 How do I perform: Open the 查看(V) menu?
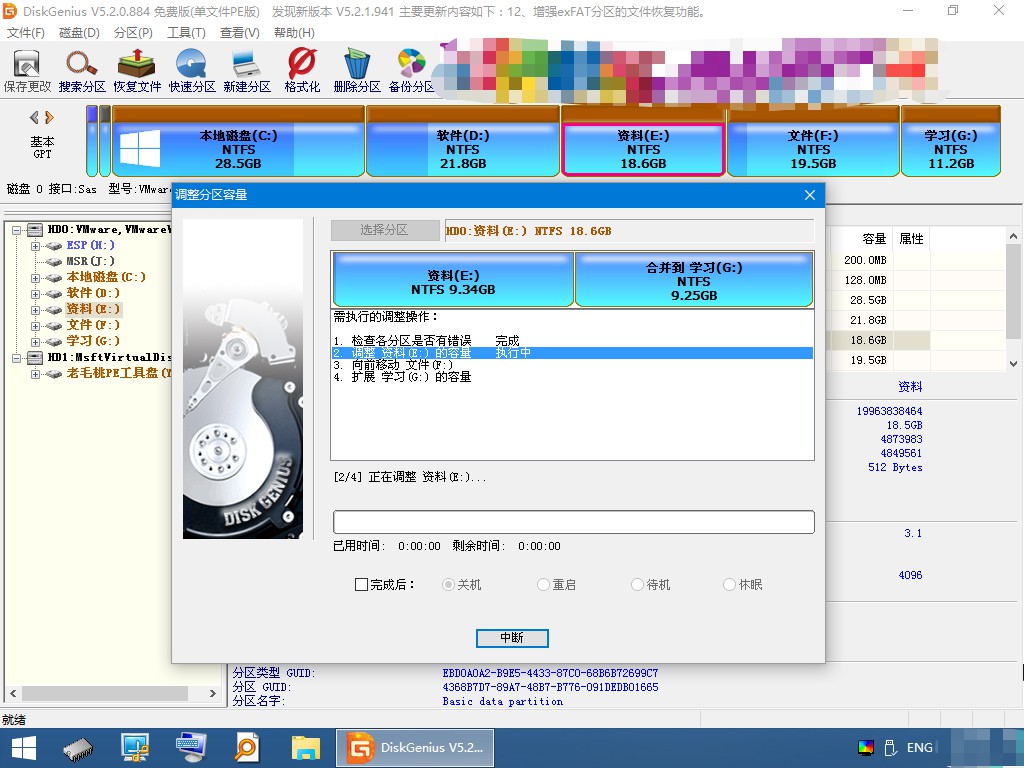click(240, 33)
